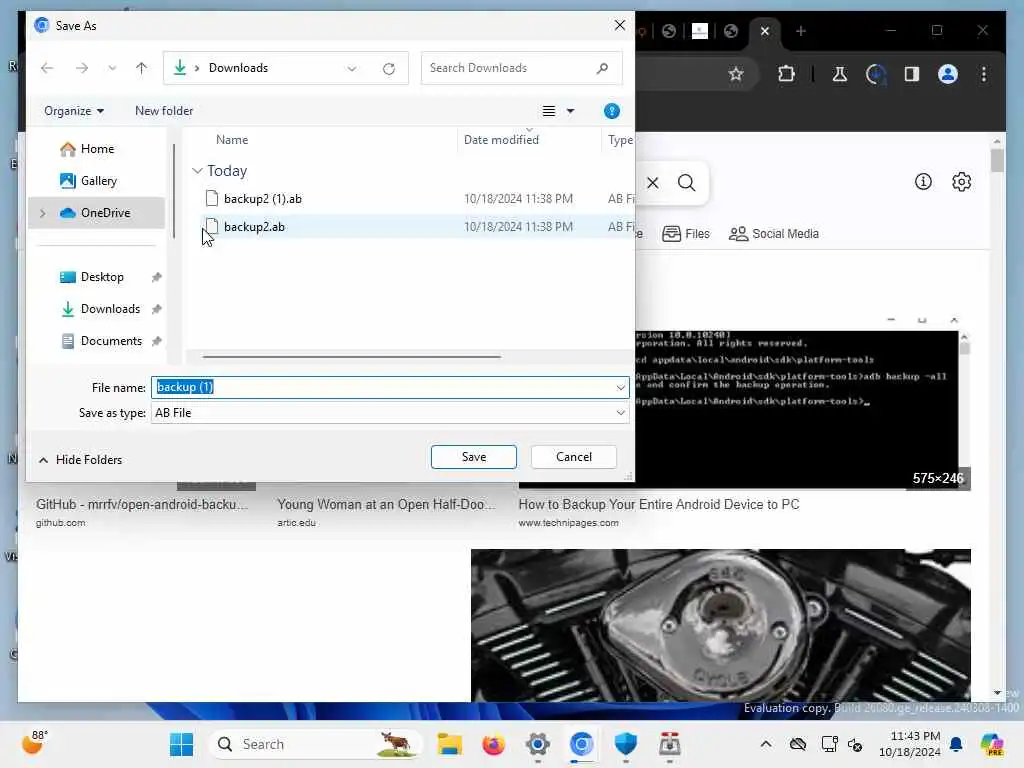Open Chrome profile avatar
Screen dimensions: 1024x768
[948, 74]
